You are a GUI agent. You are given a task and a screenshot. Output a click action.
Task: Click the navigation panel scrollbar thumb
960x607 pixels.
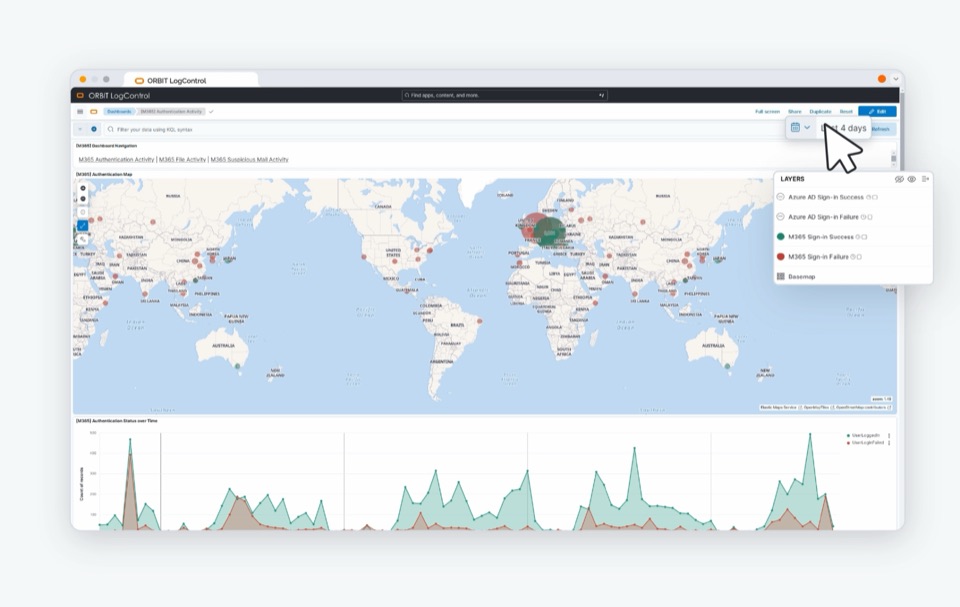coord(893,158)
